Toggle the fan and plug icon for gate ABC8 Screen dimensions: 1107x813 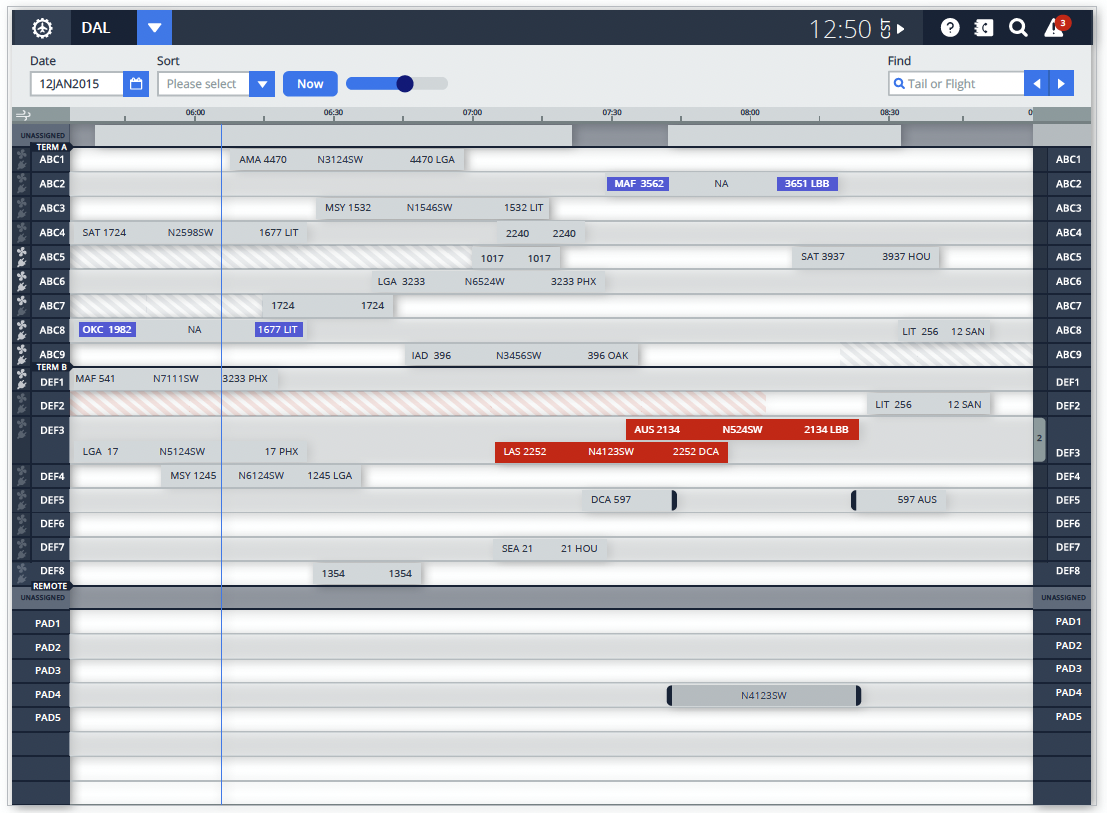(x=23, y=330)
